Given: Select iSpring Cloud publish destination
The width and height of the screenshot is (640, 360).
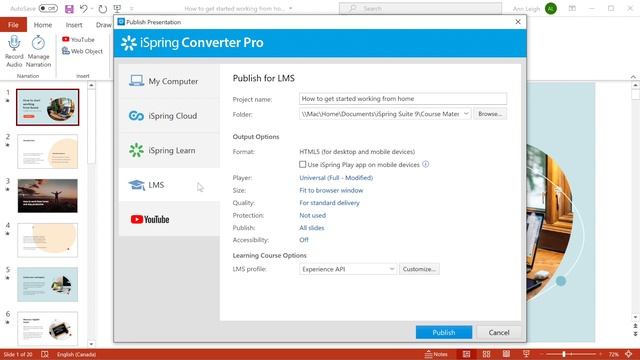Looking at the screenshot, I should [169, 116].
